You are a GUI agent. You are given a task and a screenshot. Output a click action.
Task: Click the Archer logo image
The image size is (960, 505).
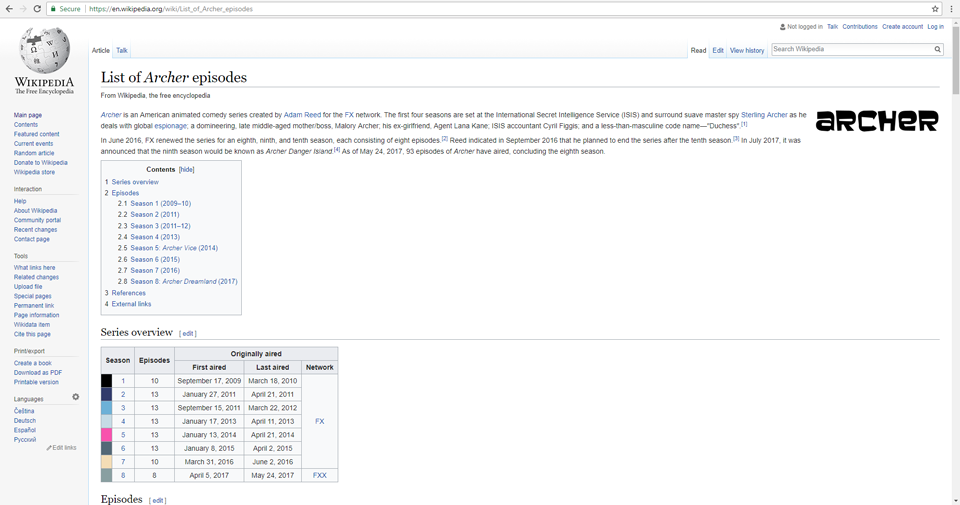(x=877, y=121)
